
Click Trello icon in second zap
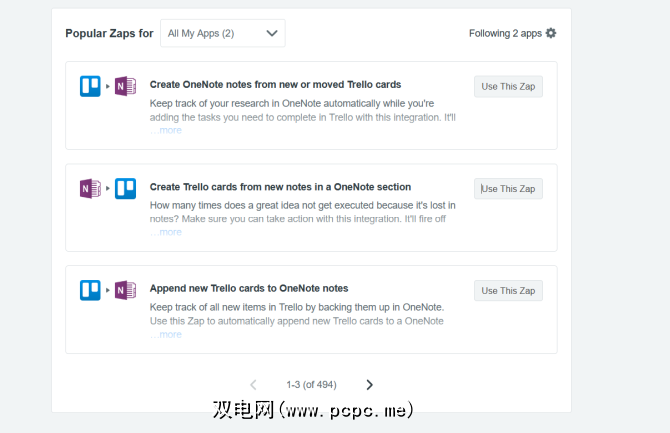click(x=125, y=188)
